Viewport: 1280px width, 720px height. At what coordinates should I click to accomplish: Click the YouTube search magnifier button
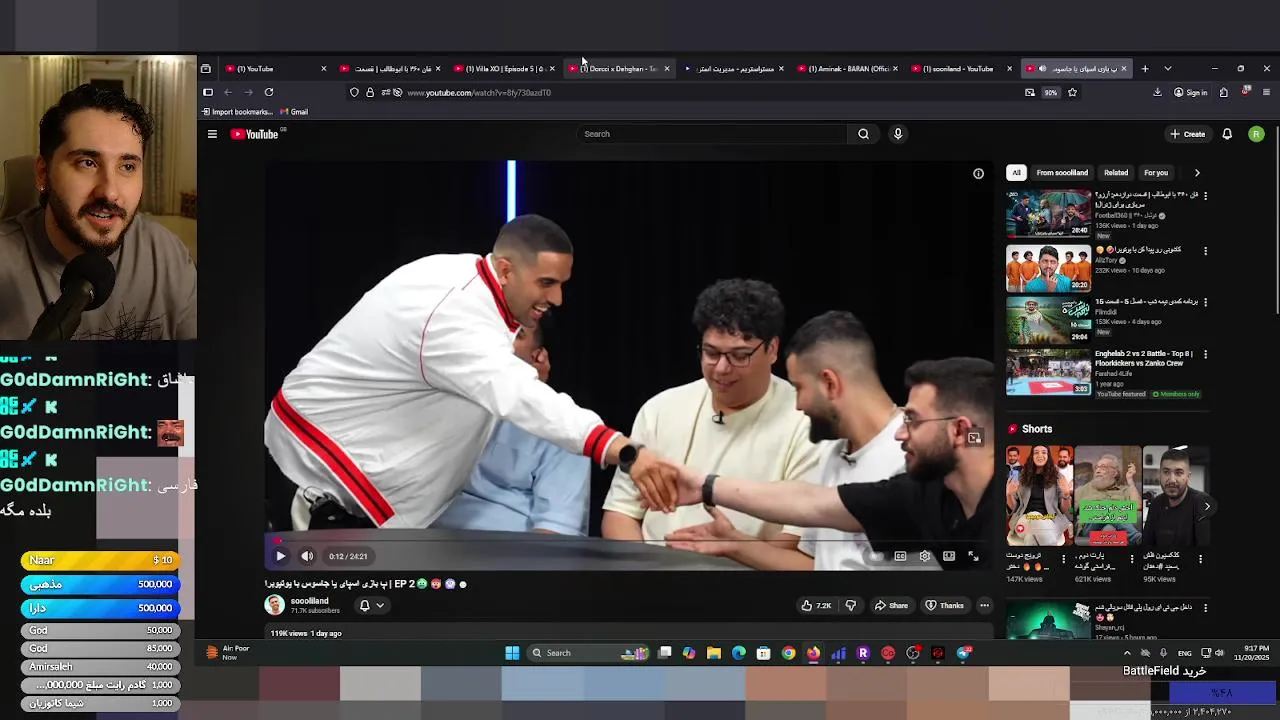coord(864,134)
